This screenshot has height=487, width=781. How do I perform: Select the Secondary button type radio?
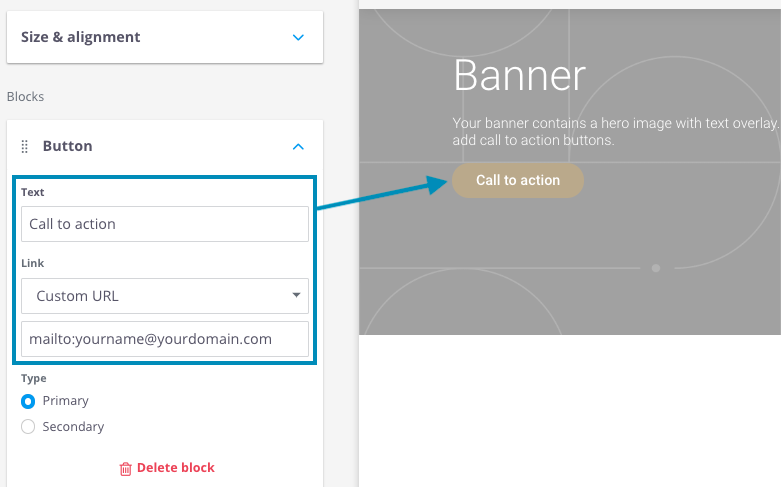pyautogui.click(x=28, y=427)
